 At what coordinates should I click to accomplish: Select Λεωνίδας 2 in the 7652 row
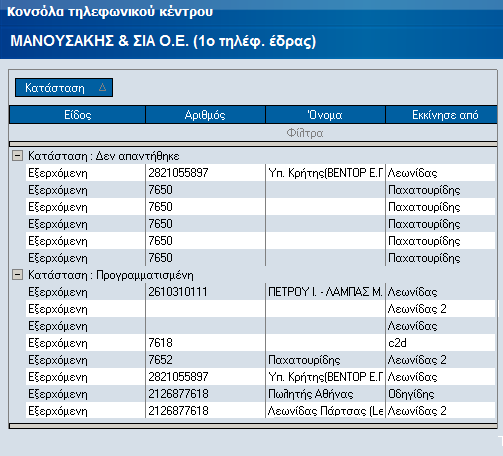440,360
